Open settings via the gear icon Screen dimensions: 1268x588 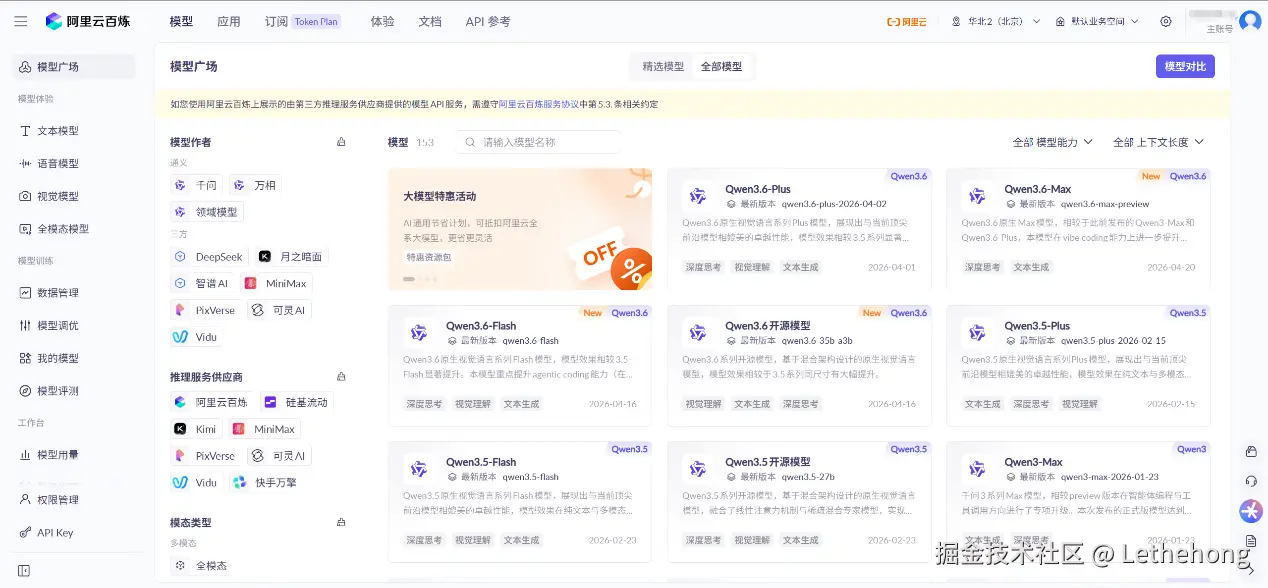coord(1166,21)
